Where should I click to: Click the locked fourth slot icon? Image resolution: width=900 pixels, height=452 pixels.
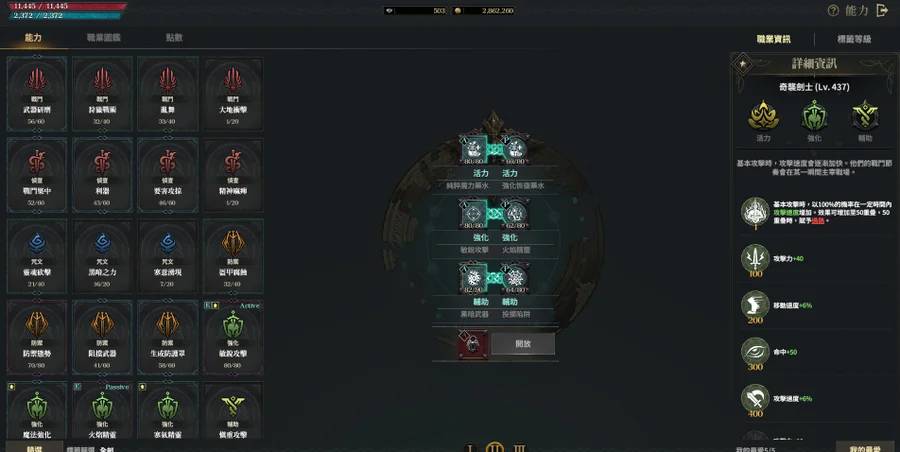[472, 344]
